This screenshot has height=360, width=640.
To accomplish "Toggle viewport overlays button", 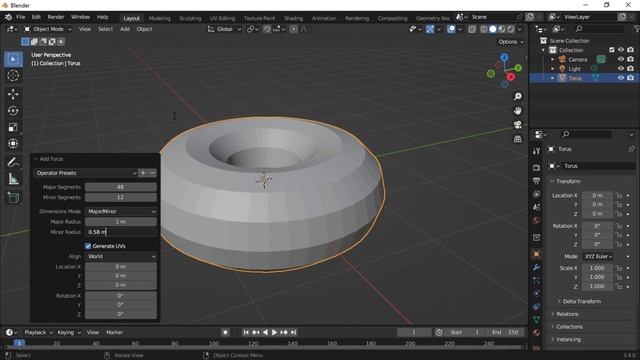I will [x=451, y=29].
